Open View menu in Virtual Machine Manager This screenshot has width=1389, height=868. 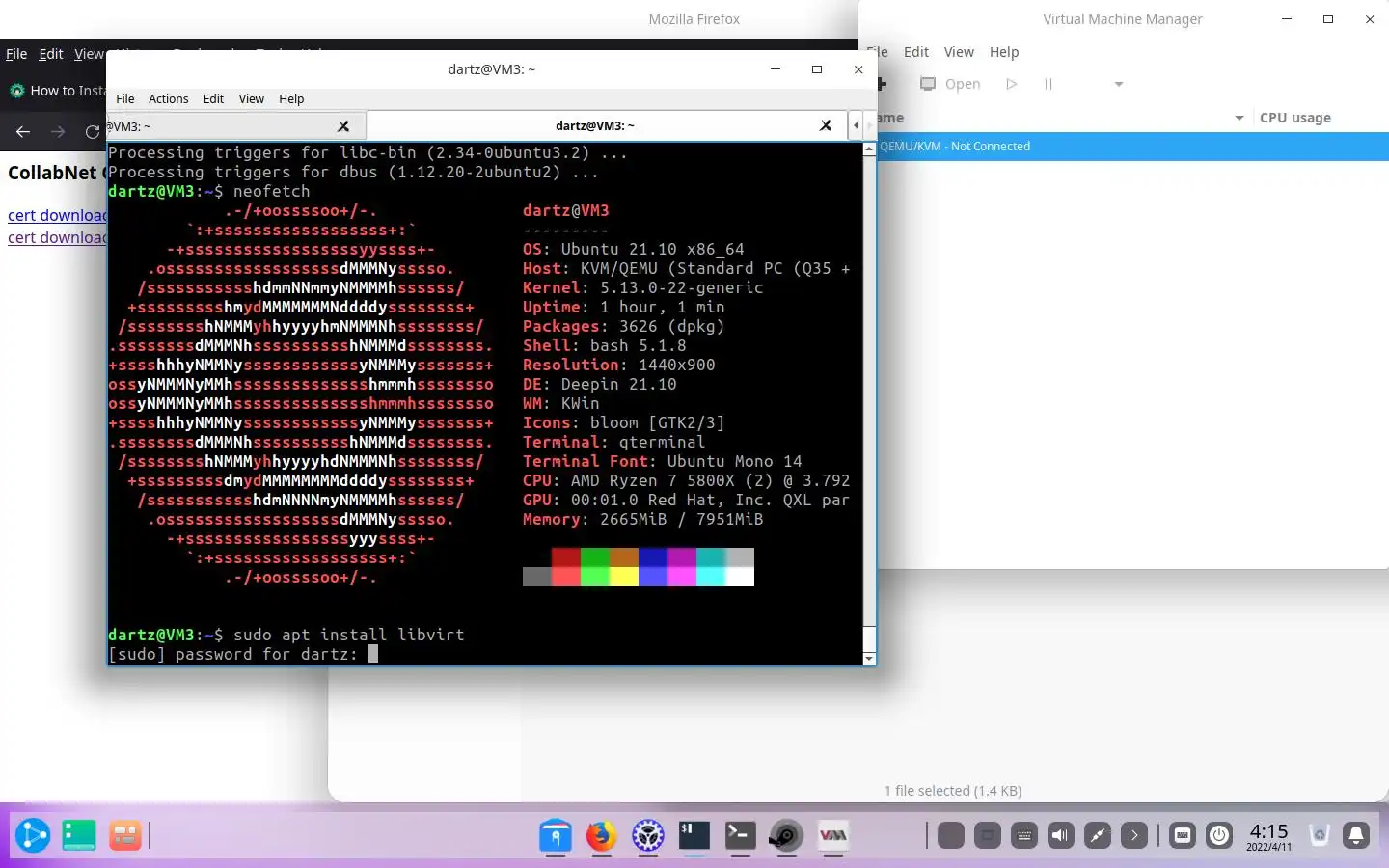pos(959,52)
